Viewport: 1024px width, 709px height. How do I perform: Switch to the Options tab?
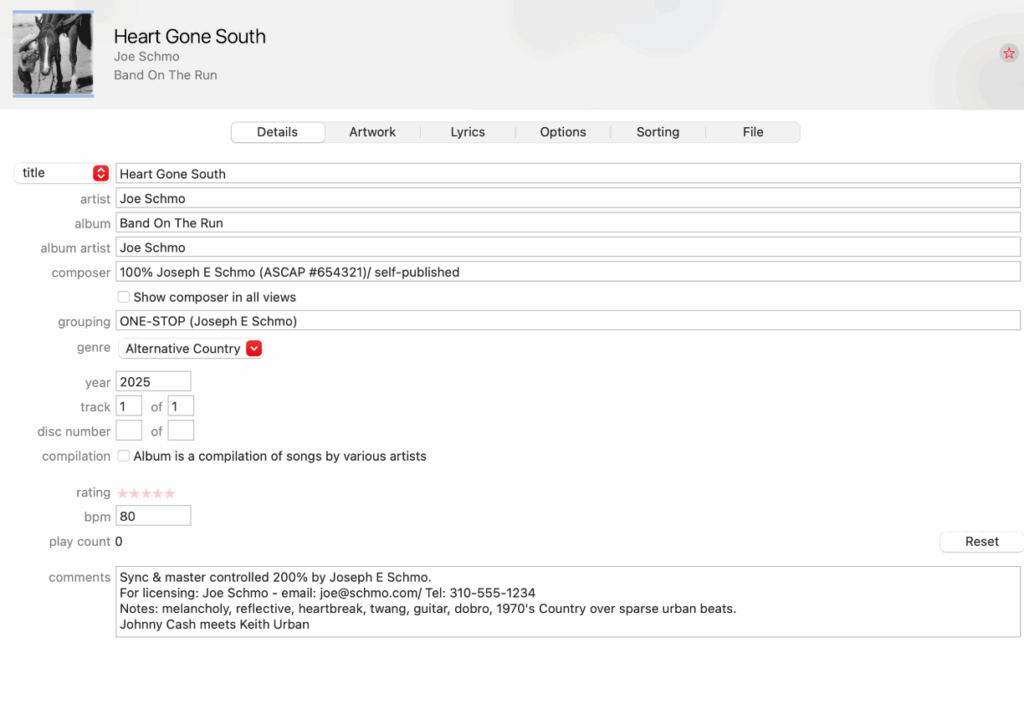tap(563, 132)
